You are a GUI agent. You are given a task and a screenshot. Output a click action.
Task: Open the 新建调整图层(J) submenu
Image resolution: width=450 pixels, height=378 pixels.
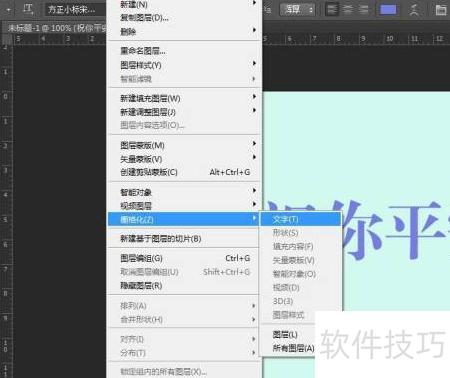tap(184, 112)
